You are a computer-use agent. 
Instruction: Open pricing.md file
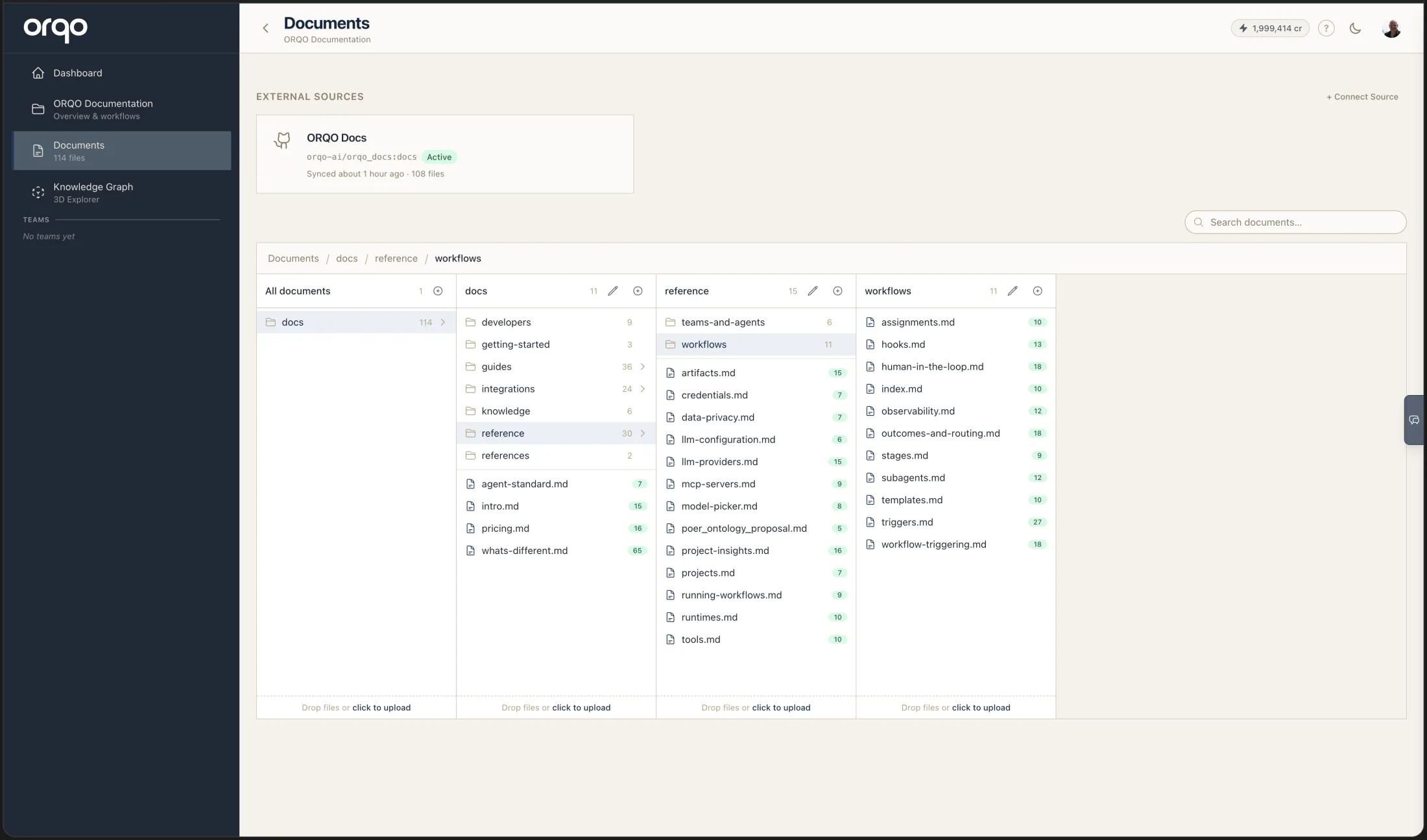click(x=556, y=529)
